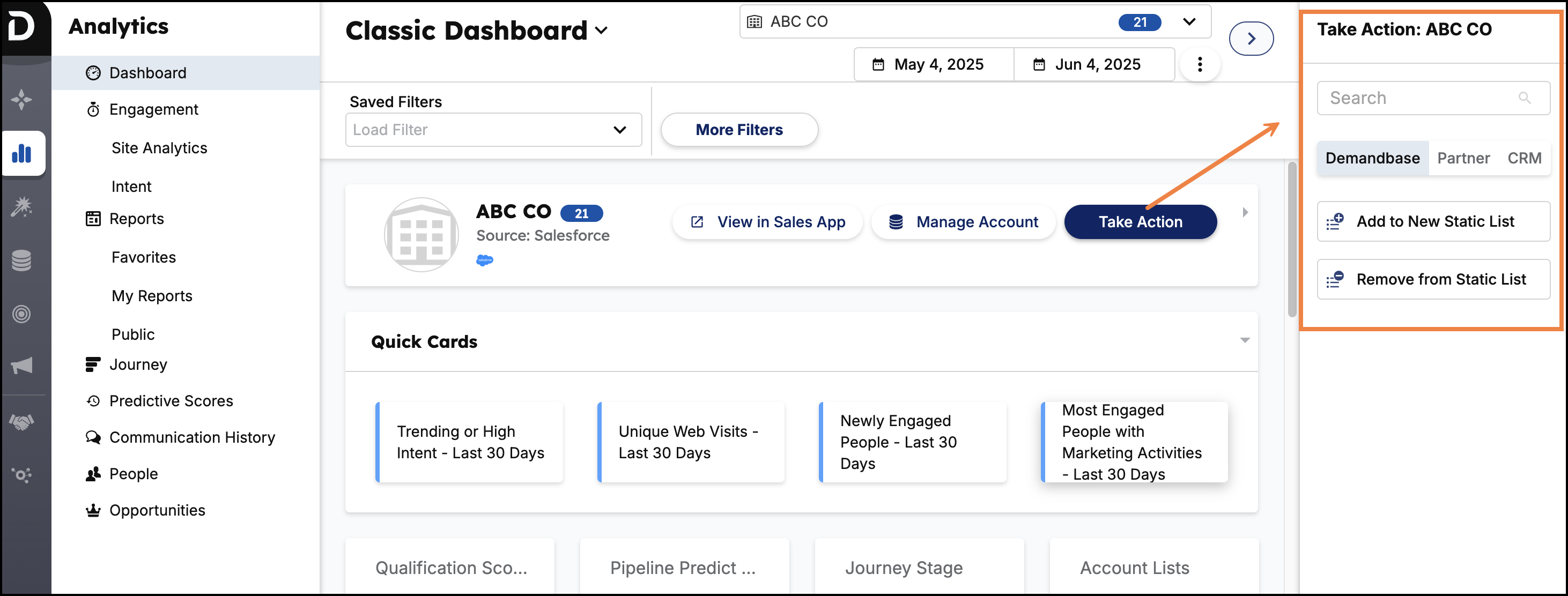1568x596 pixels.
Task: Click the Take Action search field
Action: [x=1433, y=98]
